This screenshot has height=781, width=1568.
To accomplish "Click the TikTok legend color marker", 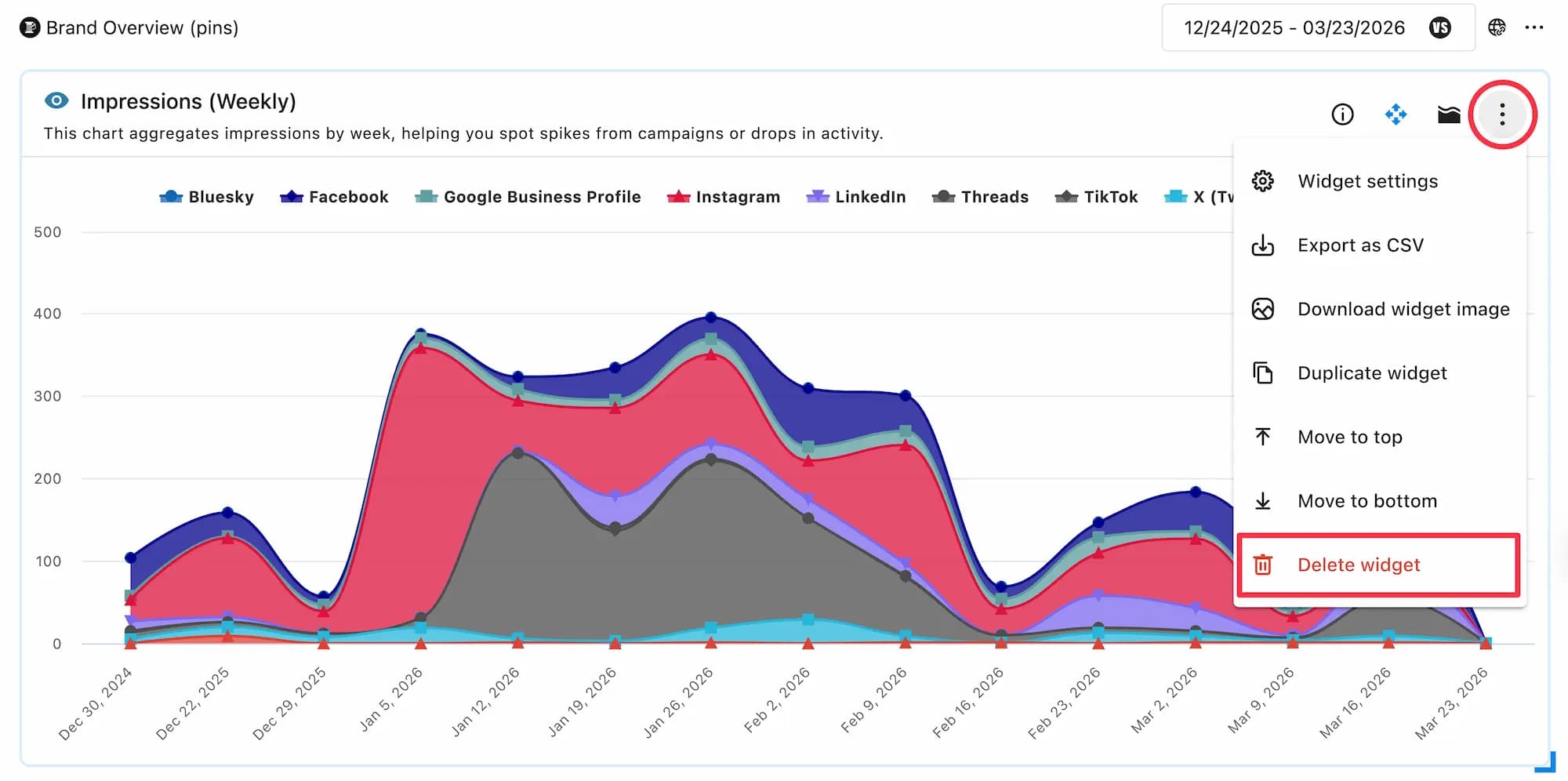I will pos(1066,197).
